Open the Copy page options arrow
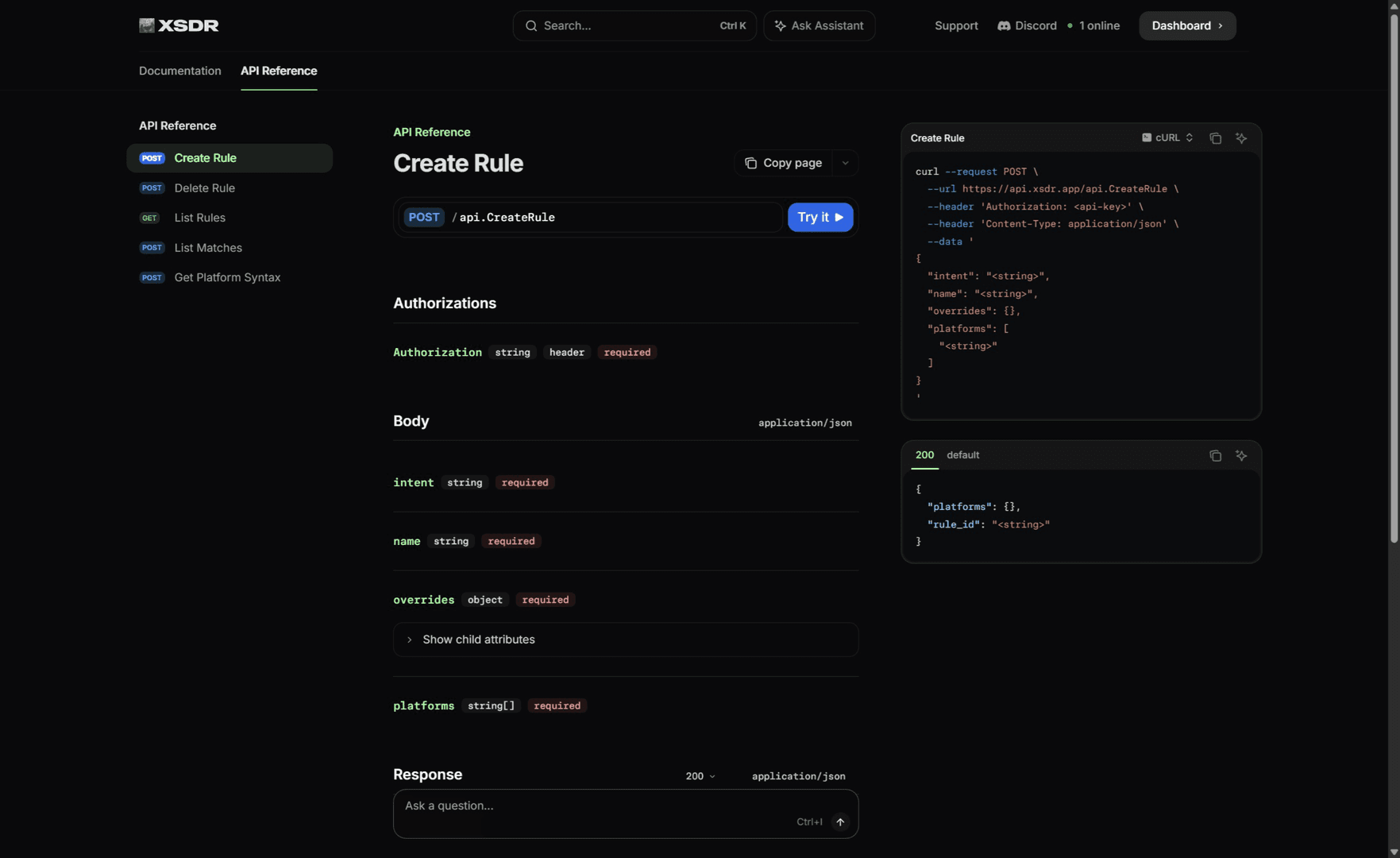1400x858 pixels. 845,163
